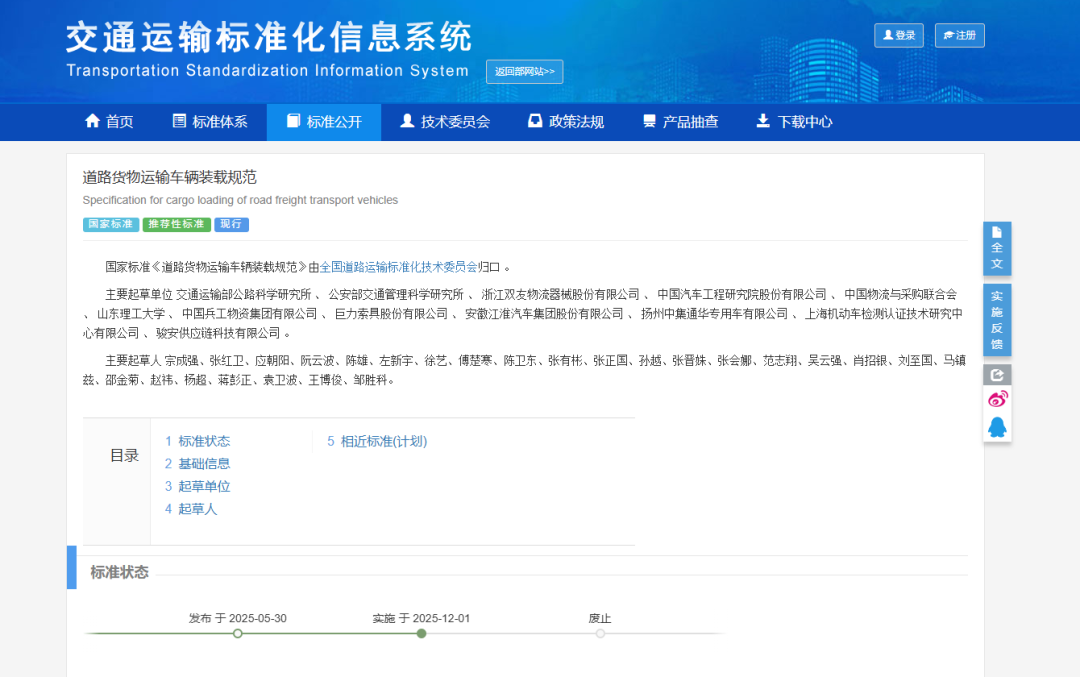Open the 标准体系 navigation menu
The height and width of the screenshot is (677, 1080).
tap(209, 122)
